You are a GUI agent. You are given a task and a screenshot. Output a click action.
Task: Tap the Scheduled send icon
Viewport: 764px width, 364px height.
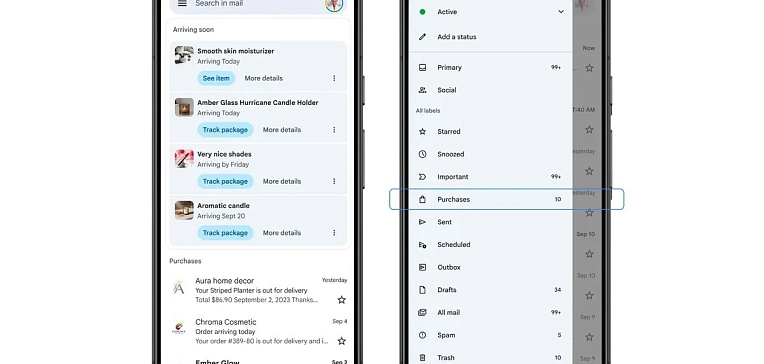click(422, 245)
